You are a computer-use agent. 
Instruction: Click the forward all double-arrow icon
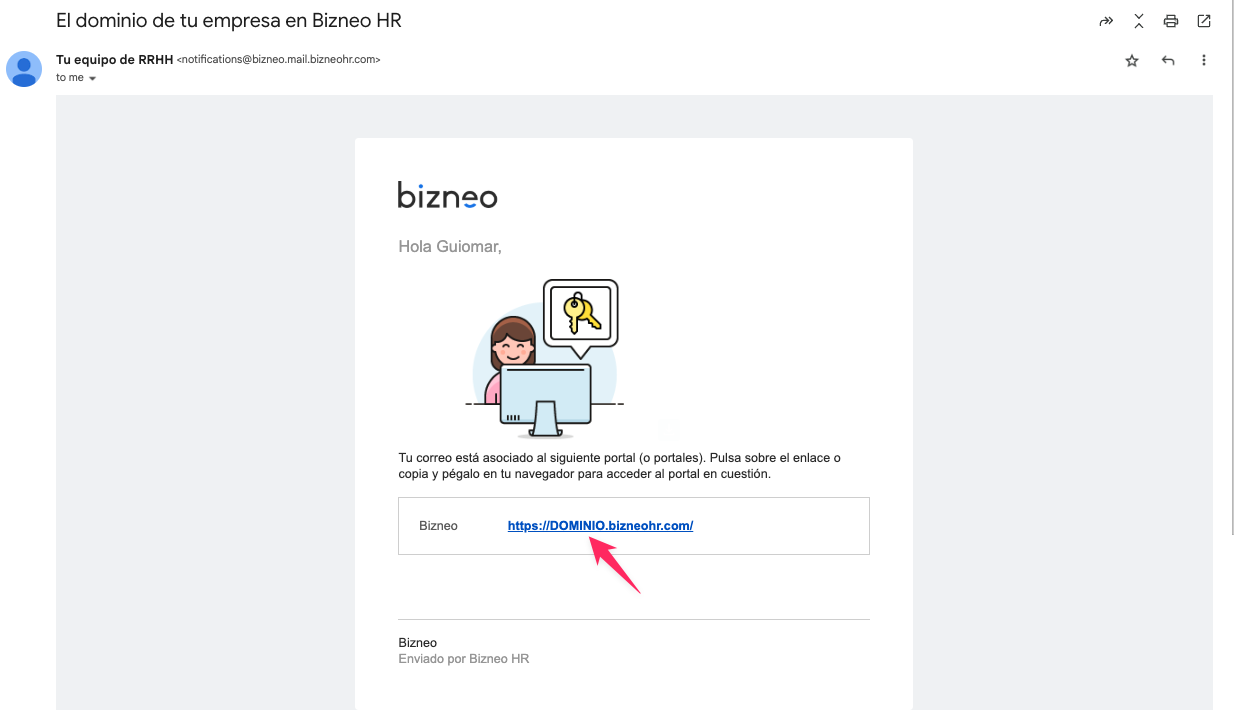1106,21
